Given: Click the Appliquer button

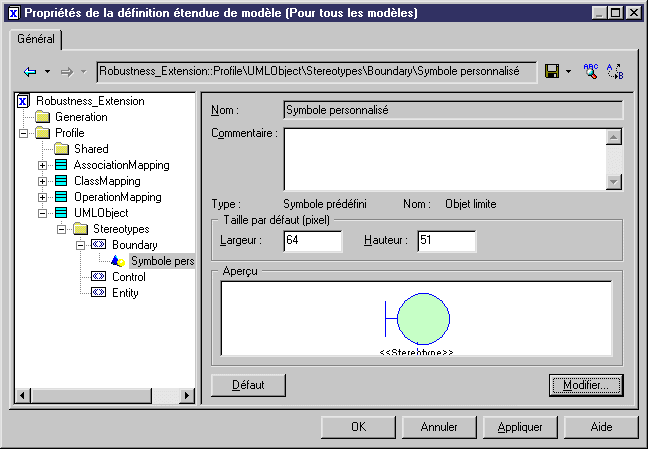Looking at the screenshot, I should tap(520, 427).
